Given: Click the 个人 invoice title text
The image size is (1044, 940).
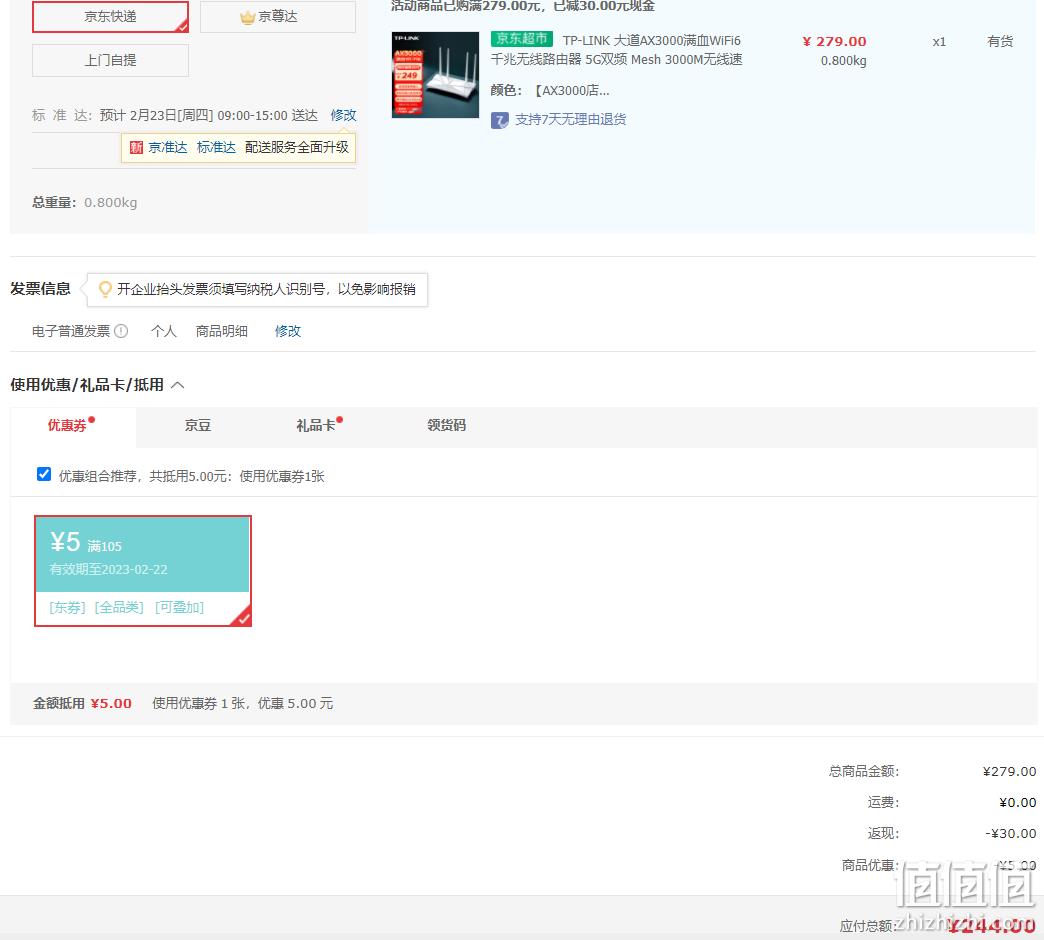Looking at the screenshot, I should (164, 331).
